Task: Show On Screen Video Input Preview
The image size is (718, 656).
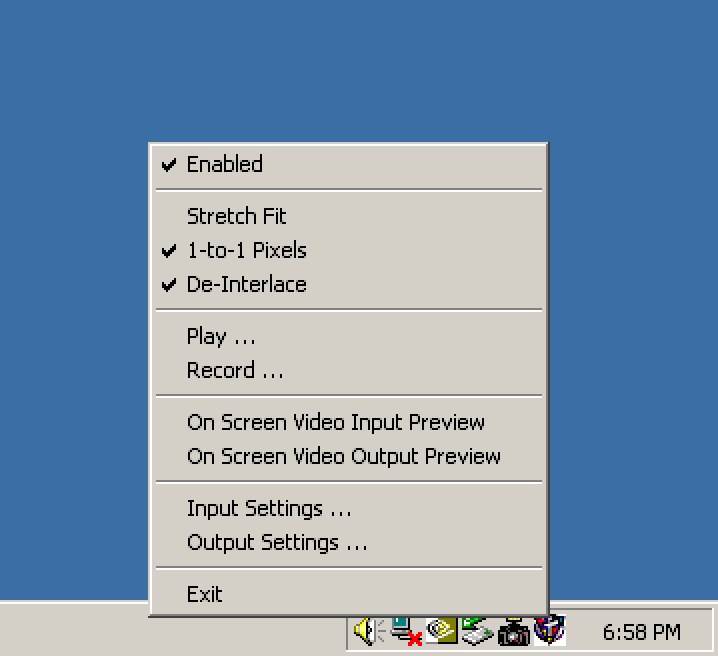Action: point(348,422)
